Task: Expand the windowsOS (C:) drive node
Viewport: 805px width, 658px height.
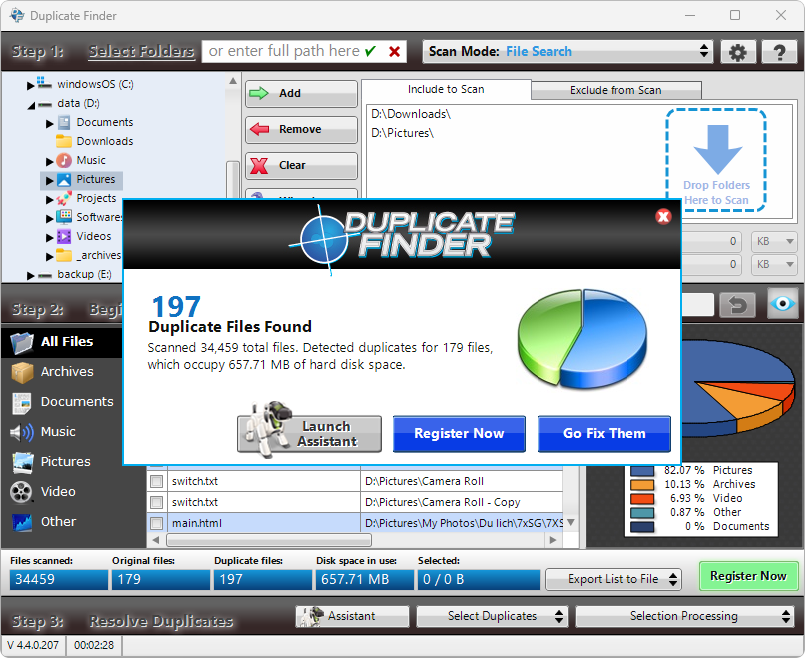Action: pyautogui.click(x=30, y=85)
